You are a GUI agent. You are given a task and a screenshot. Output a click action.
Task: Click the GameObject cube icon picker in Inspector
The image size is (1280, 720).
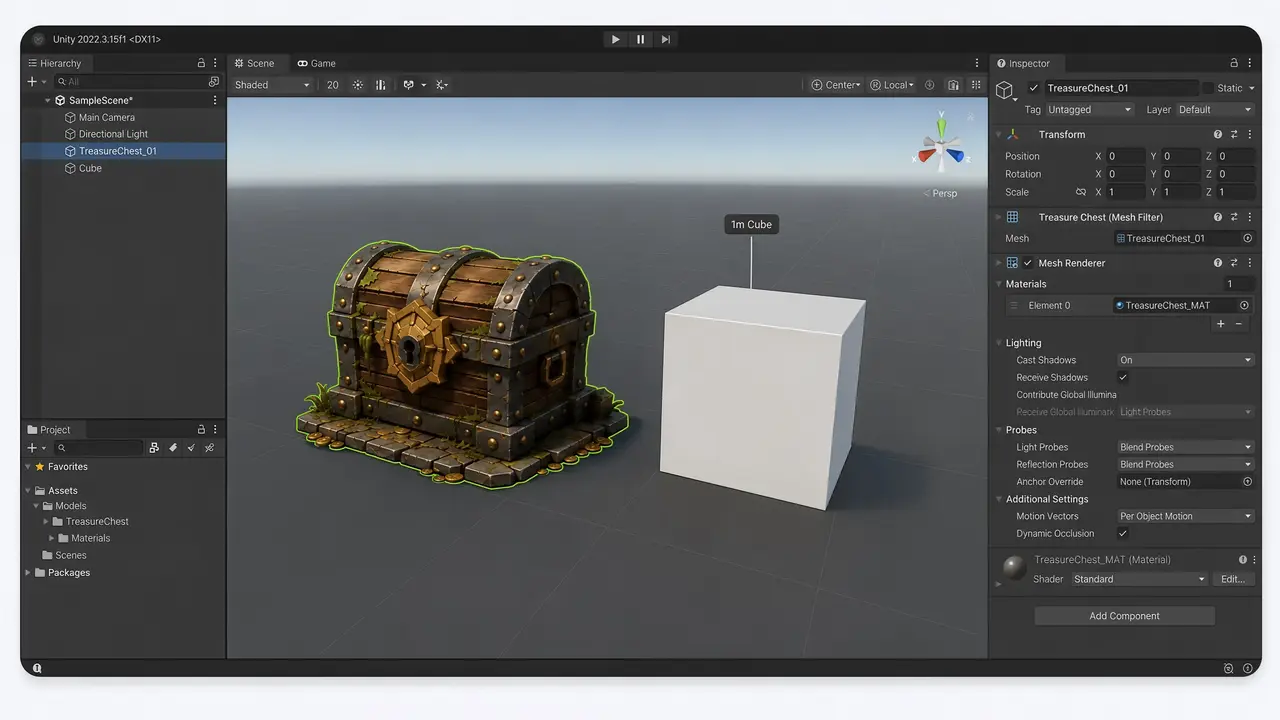(x=1006, y=90)
